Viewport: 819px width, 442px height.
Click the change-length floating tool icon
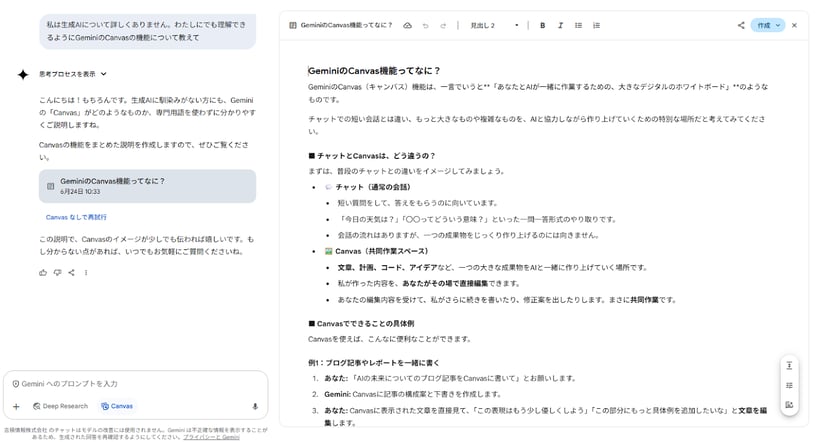pos(789,366)
